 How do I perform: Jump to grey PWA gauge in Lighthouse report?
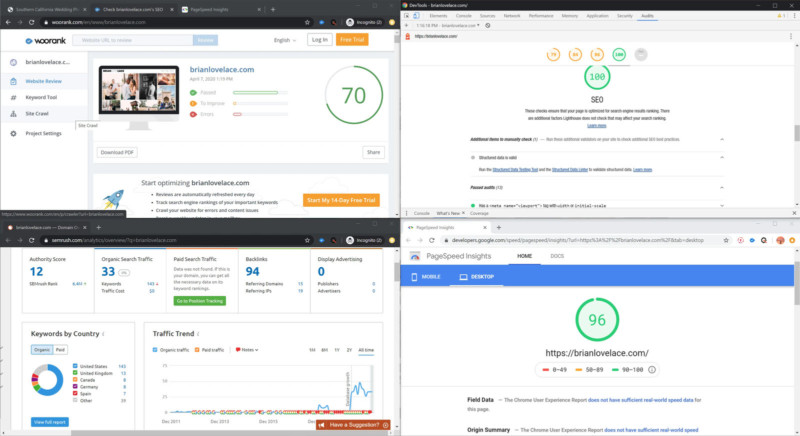tap(641, 55)
